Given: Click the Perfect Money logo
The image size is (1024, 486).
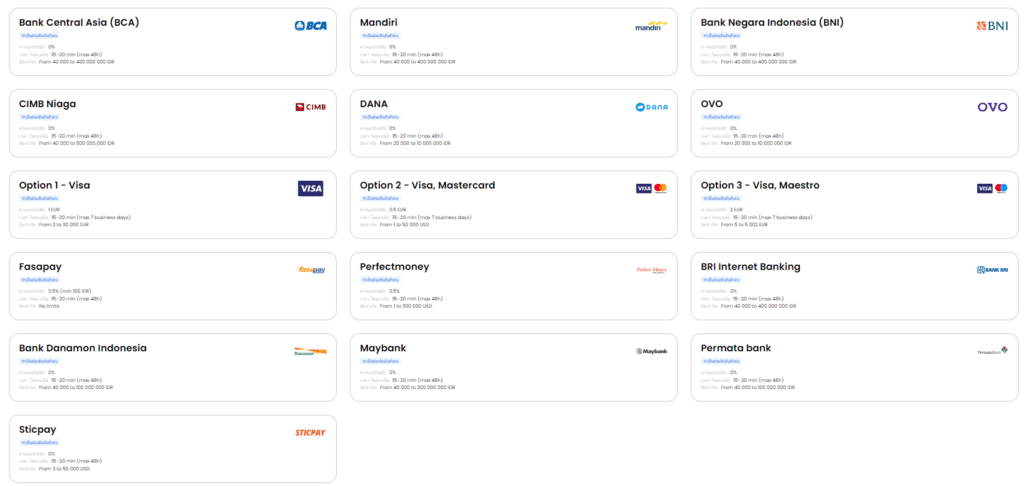Looking at the screenshot, I should (651, 270).
